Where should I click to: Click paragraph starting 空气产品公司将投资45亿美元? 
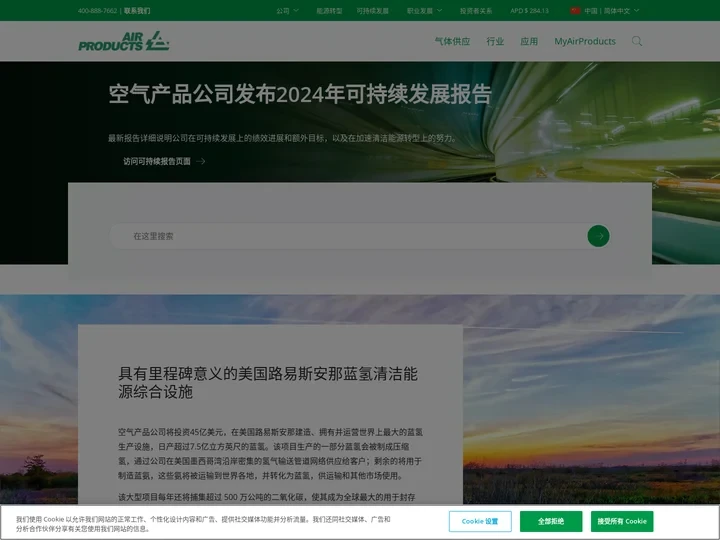click(270, 454)
